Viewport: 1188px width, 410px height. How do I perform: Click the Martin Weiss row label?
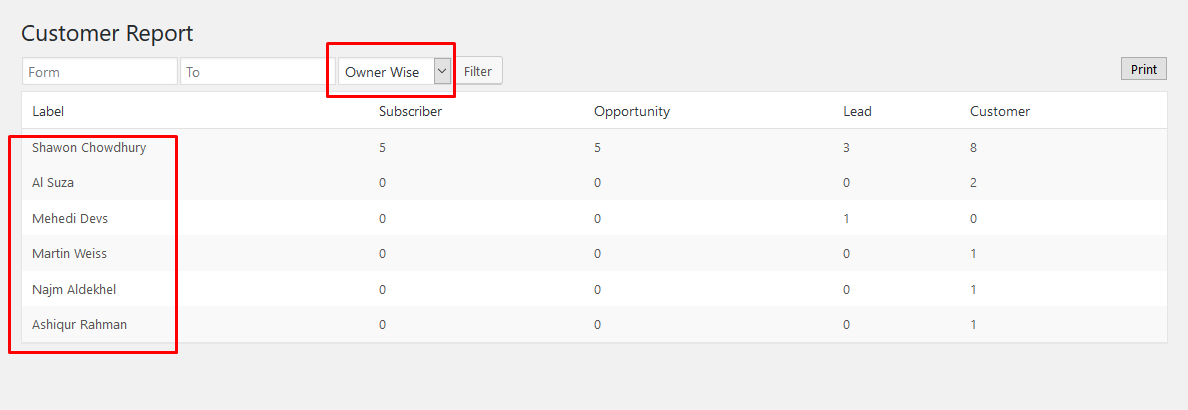point(69,254)
